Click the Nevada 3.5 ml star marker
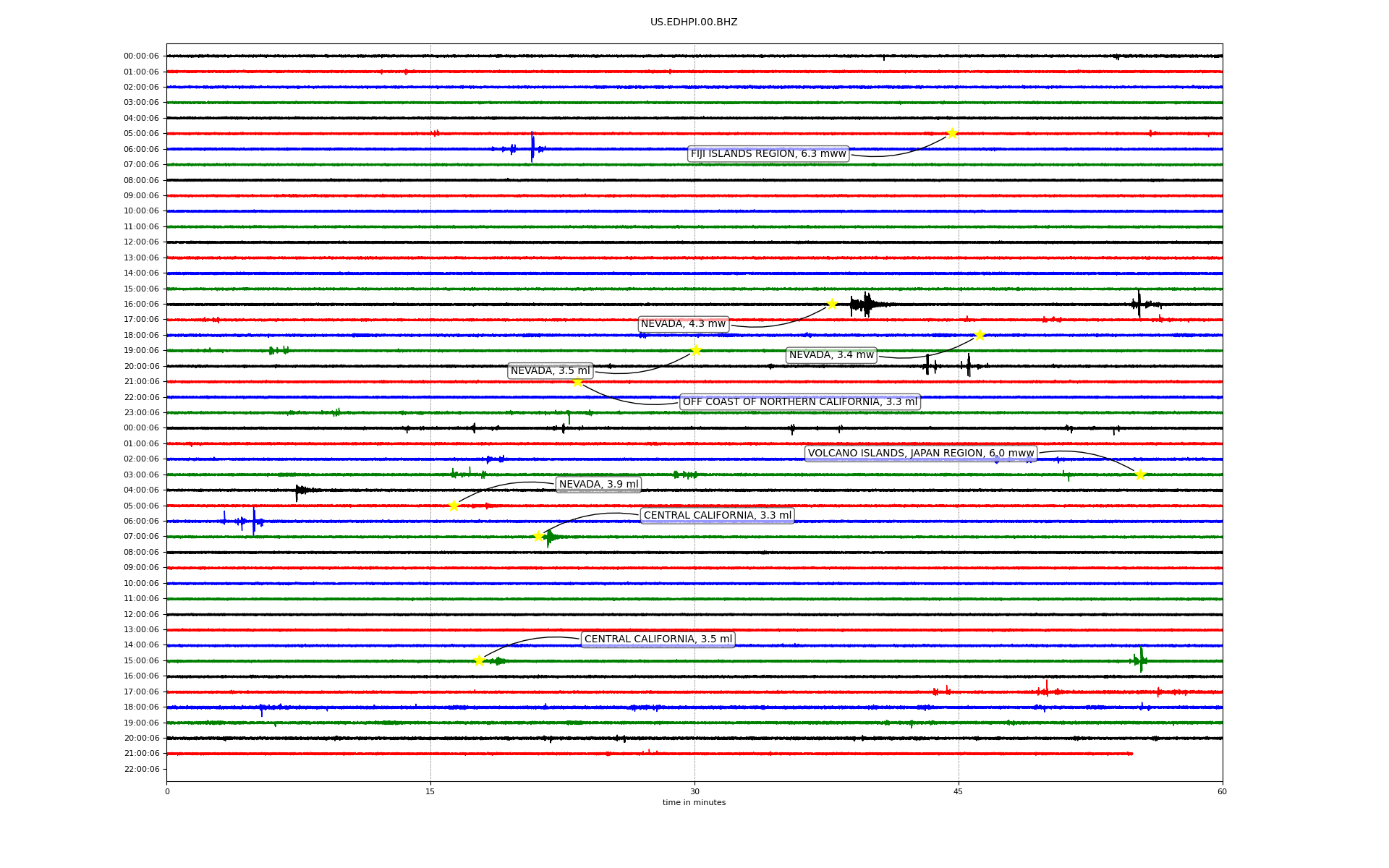The width and height of the screenshot is (1389, 868). click(696, 351)
